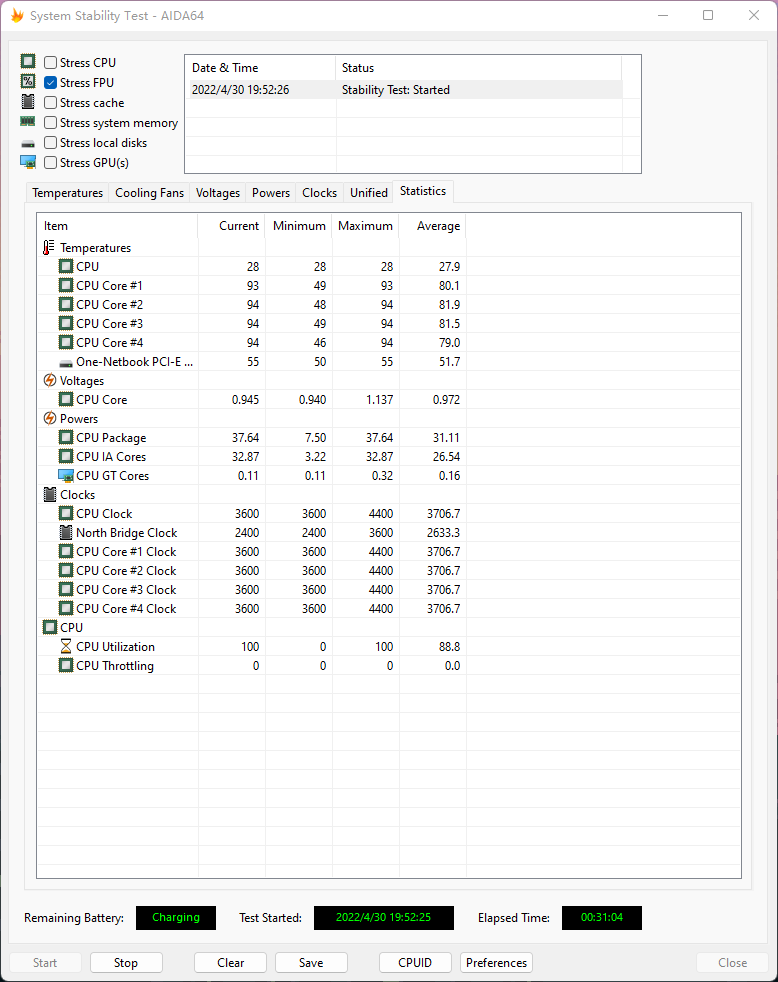Click the Minimum column header
778x982 pixels.
[299, 226]
